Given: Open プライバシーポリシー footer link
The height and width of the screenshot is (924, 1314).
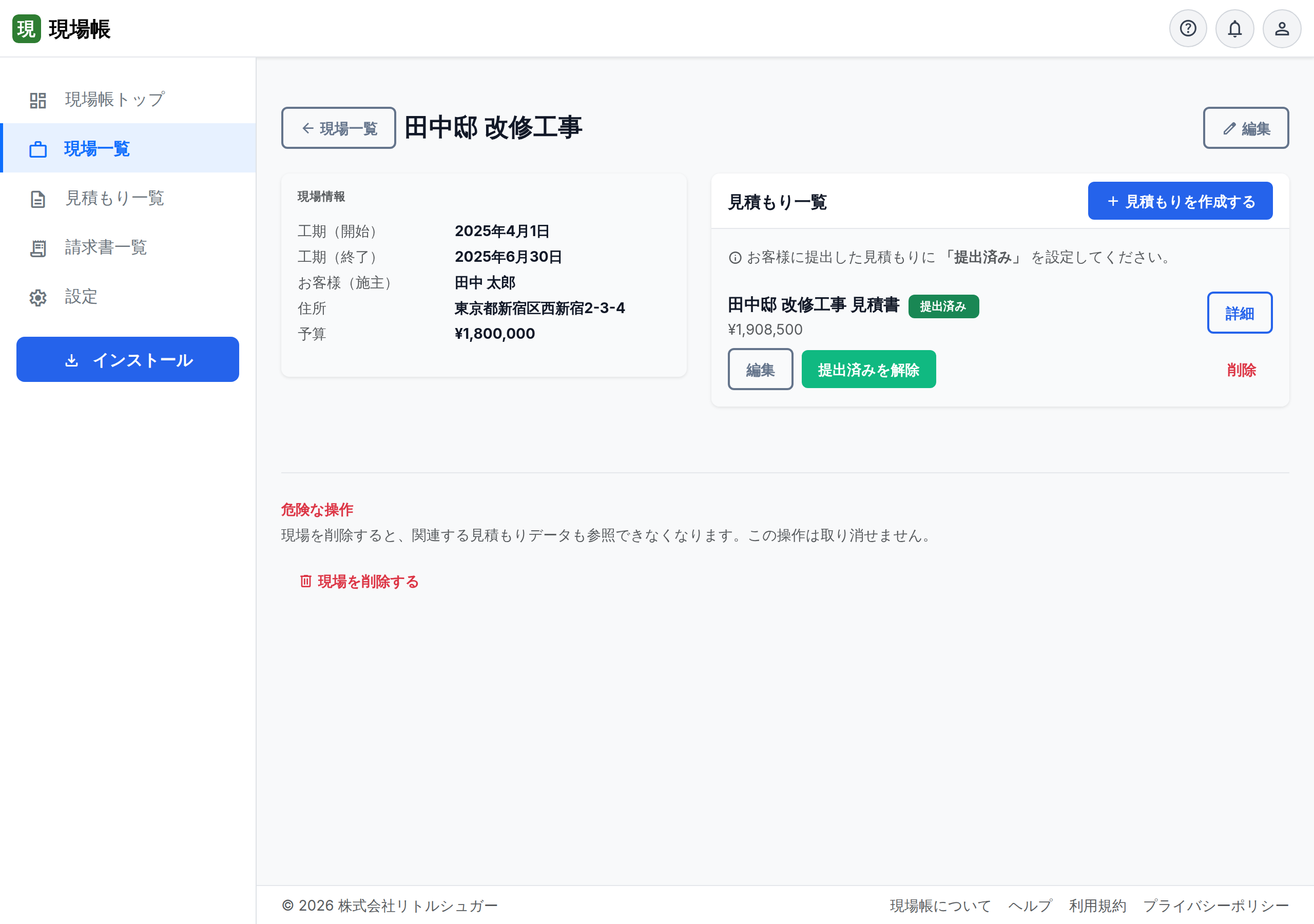Looking at the screenshot, I should point(1215,906).
